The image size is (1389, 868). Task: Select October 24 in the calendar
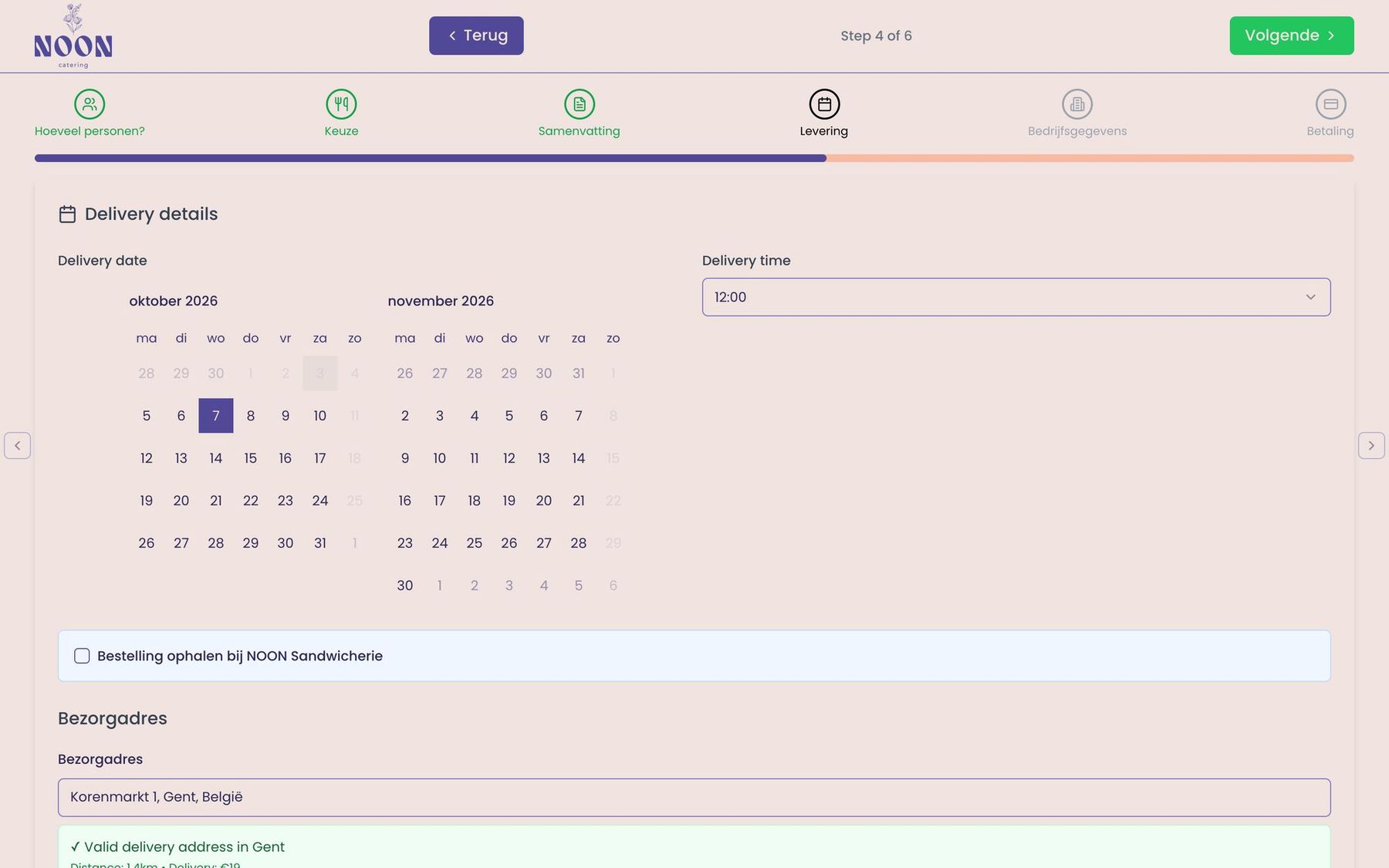pos(320,501)
